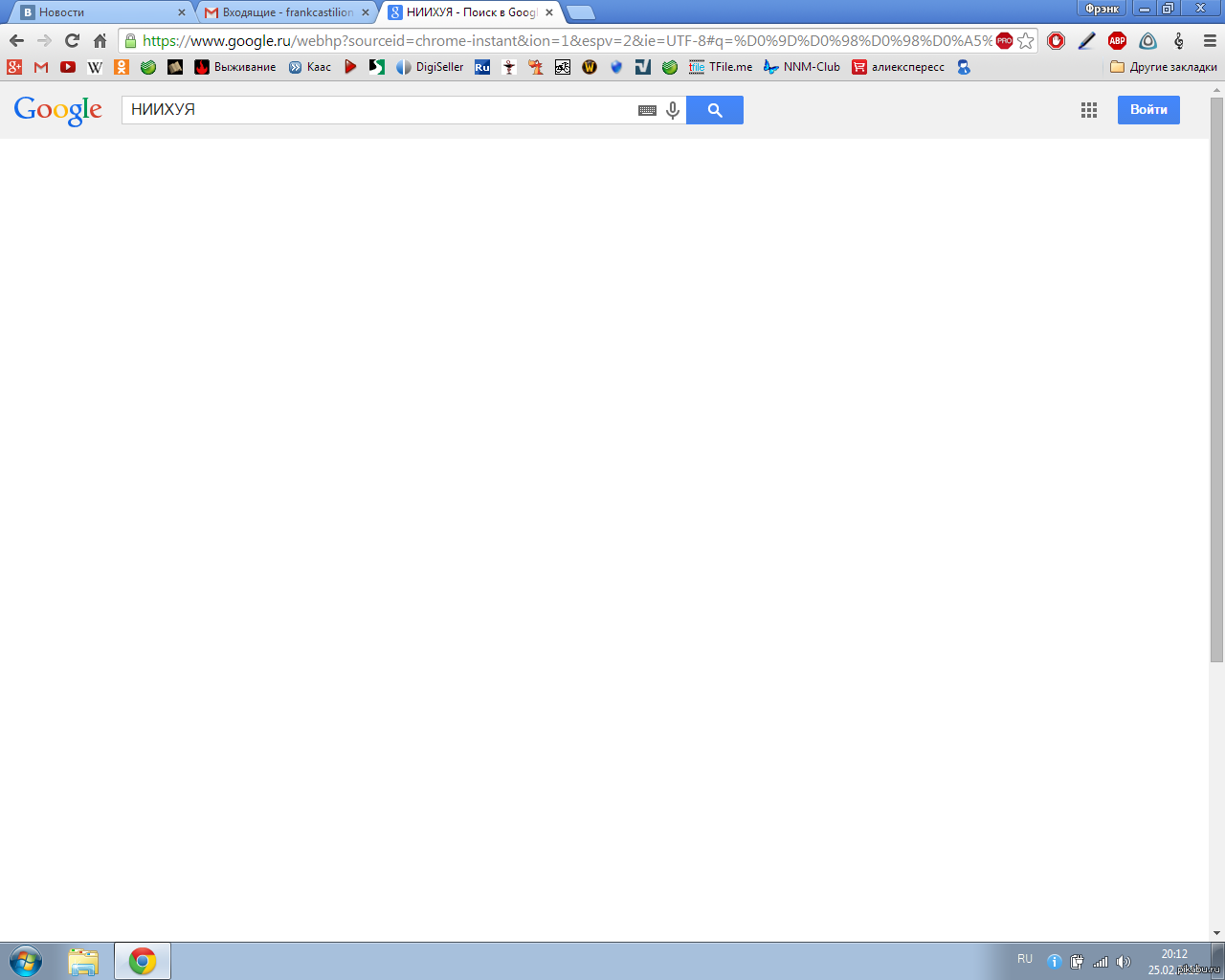
Task: Open the Каас bookmark
Action: (310, 67)
